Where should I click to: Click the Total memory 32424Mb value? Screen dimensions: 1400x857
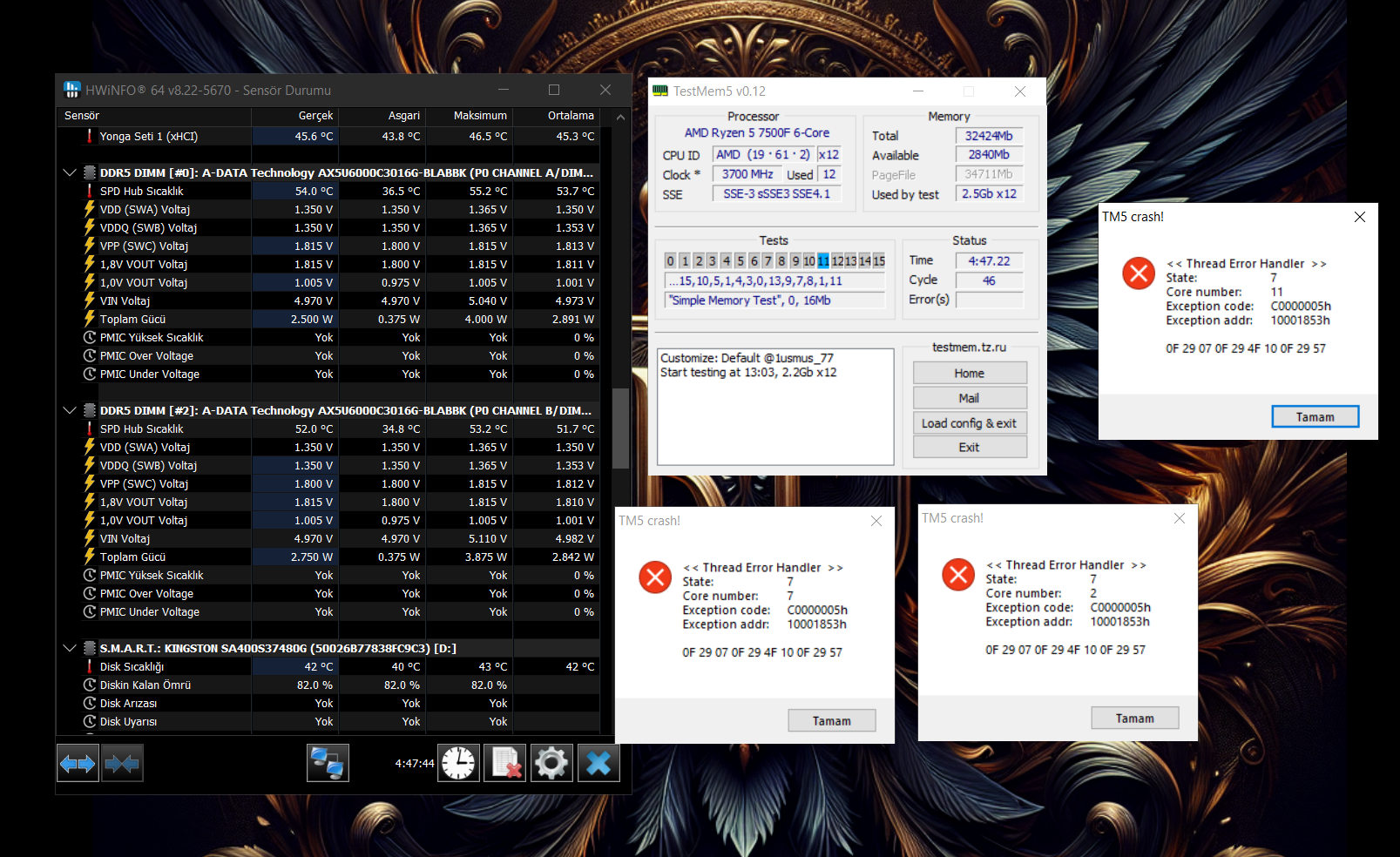click(989, 136)
